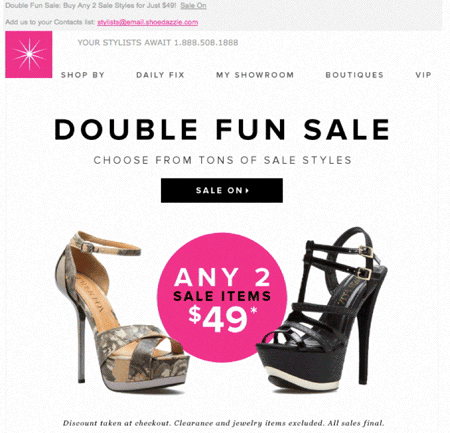Screen dimensions: 450x433
Task: Click the discount disclaimer text at the bottom
Action: click(223, 423)
